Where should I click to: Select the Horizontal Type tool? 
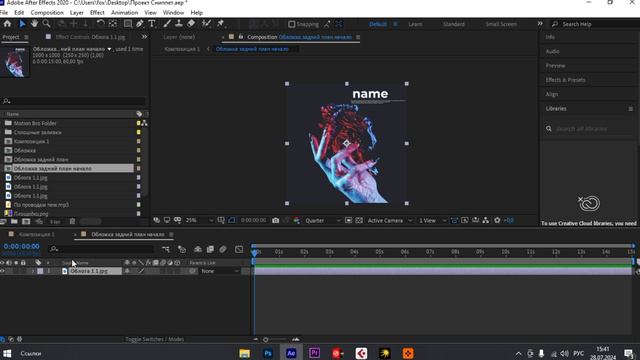tap(152, 24)
